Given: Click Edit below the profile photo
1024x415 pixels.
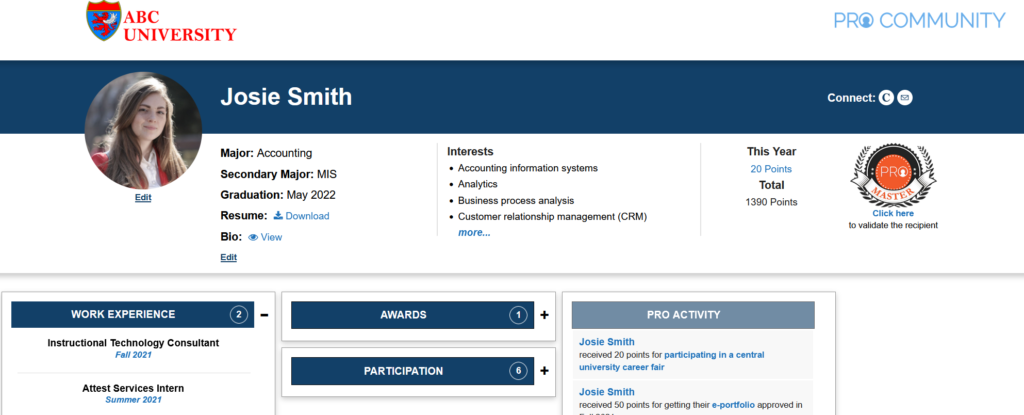Looking at the screenshot, I should coord(143,198).
